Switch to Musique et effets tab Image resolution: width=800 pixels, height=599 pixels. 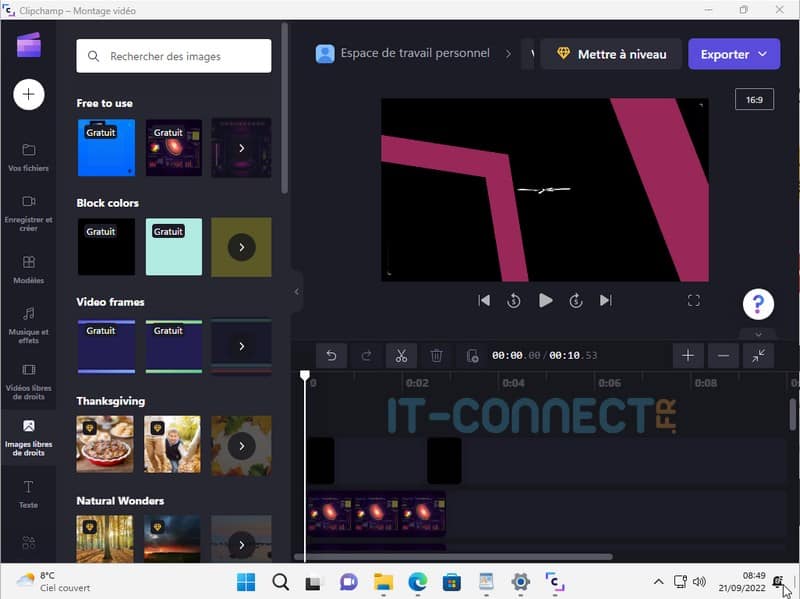click(x=29, y=324)
